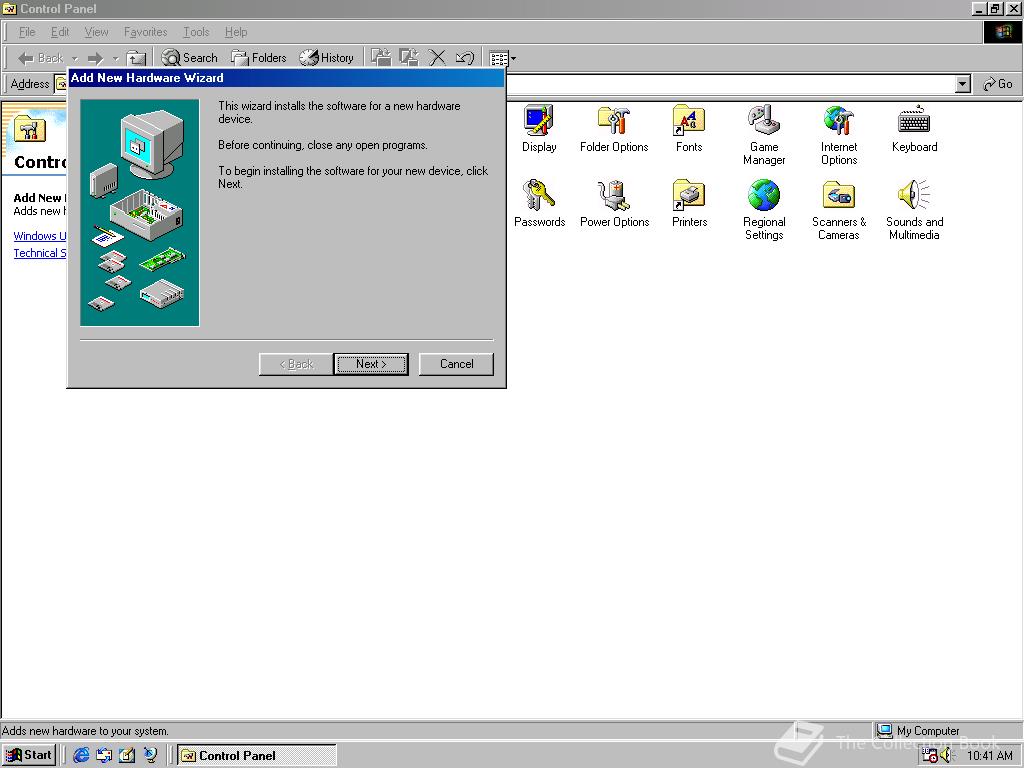1024x768 pixels.
Task: Open the Fonts folder icon
Action: 689,129
